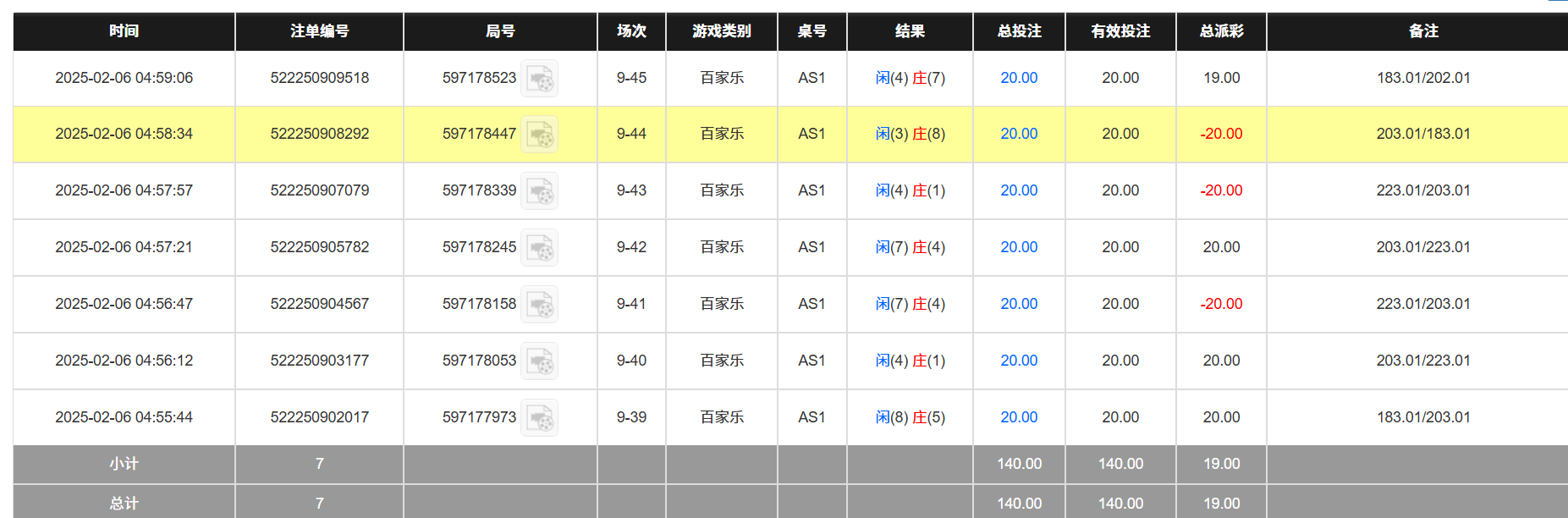
Task: Click replay icon for round 597177973
Action: (539, 418)
